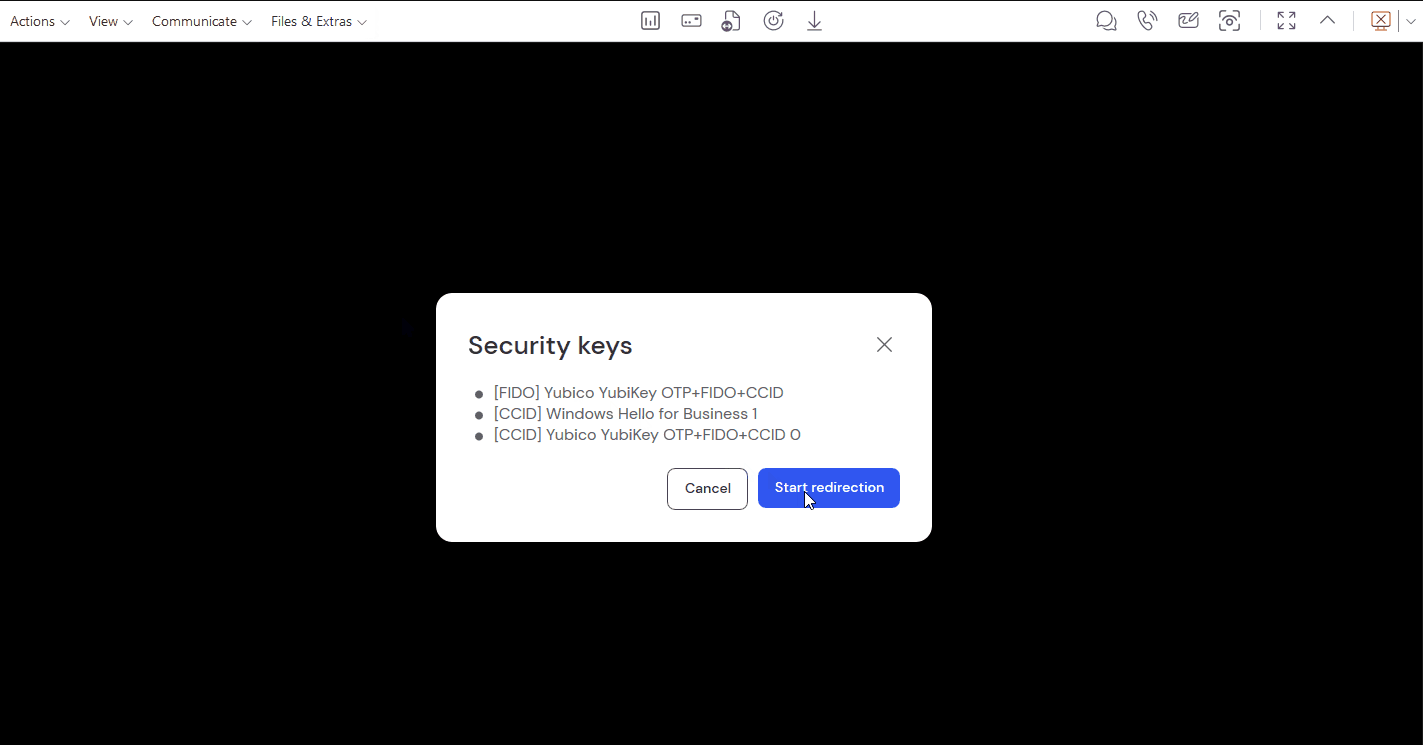The width and height of the screenshot is (1423, 745).
Task: Open the Files & Extras menu
Action: 319,21
